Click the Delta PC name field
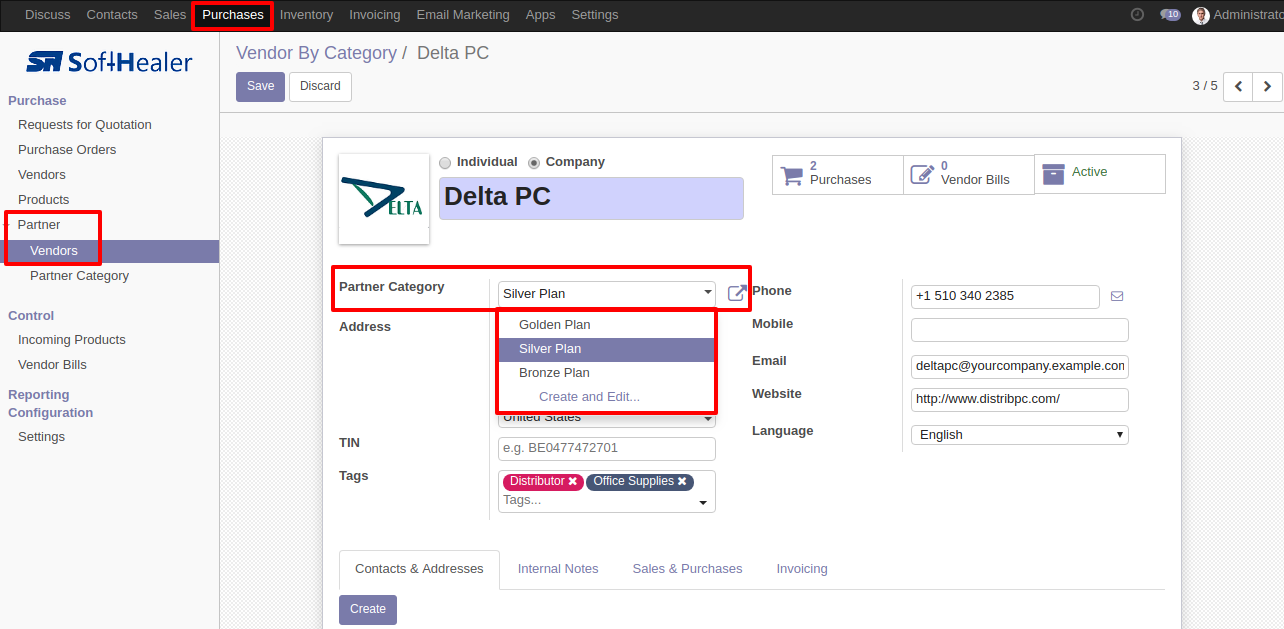Viewport: 1284px width, 629px height. (591, 198)
